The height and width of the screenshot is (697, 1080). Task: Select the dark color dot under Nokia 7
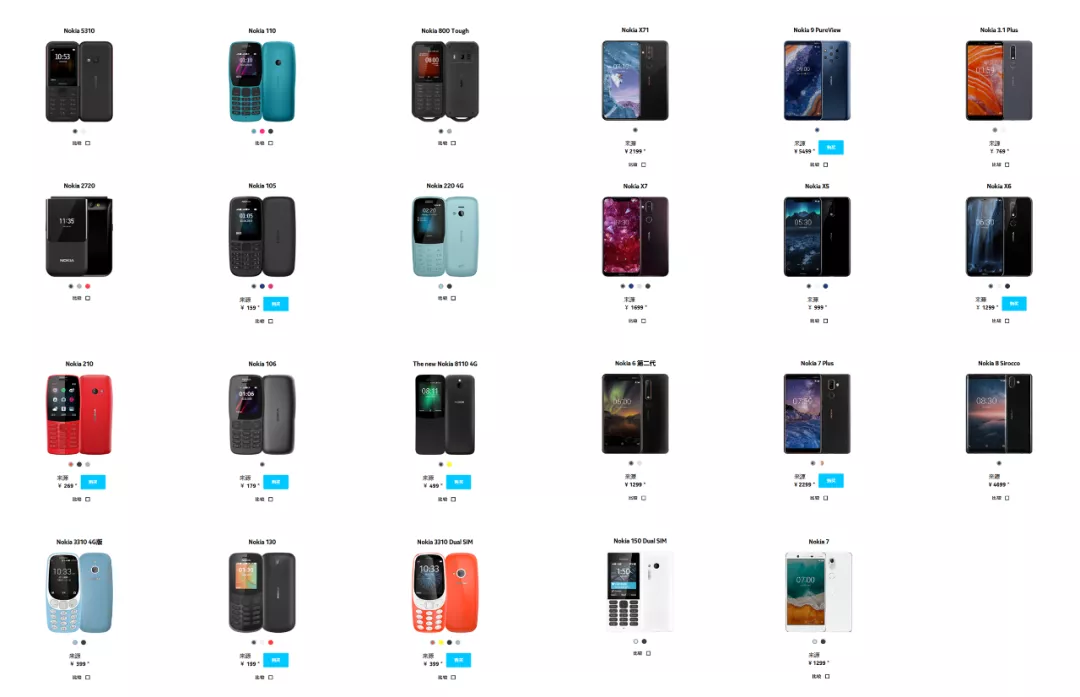(x=823, y=641)
